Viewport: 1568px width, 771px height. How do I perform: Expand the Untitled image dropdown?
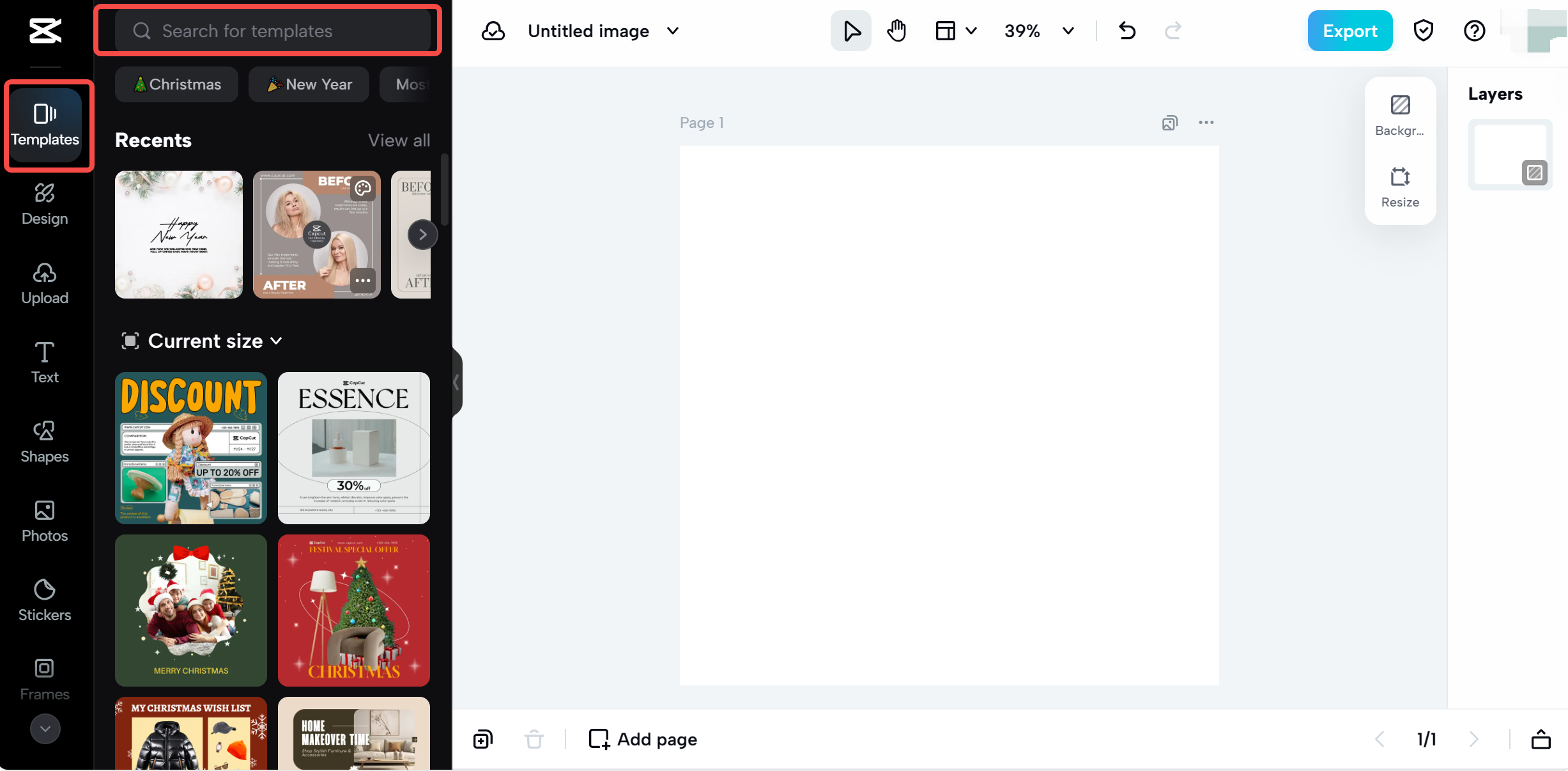pos(672,30)
